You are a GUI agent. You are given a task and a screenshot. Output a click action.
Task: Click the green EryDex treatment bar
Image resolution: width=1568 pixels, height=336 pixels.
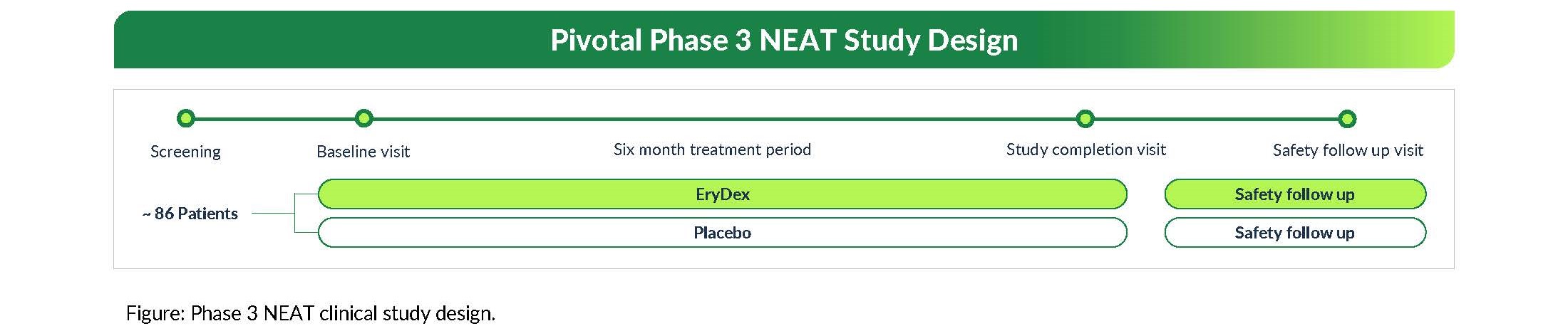(x=722, y=194)
